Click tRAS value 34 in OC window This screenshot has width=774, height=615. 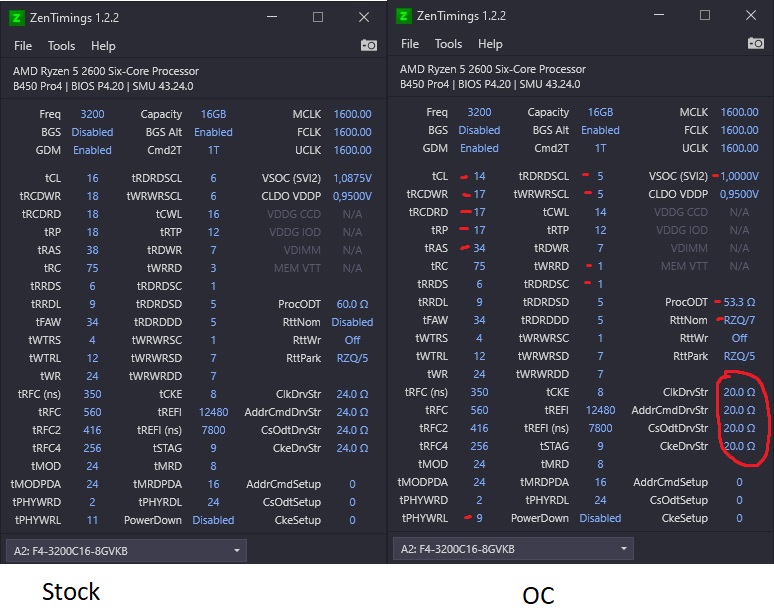[x=479, y=248]
